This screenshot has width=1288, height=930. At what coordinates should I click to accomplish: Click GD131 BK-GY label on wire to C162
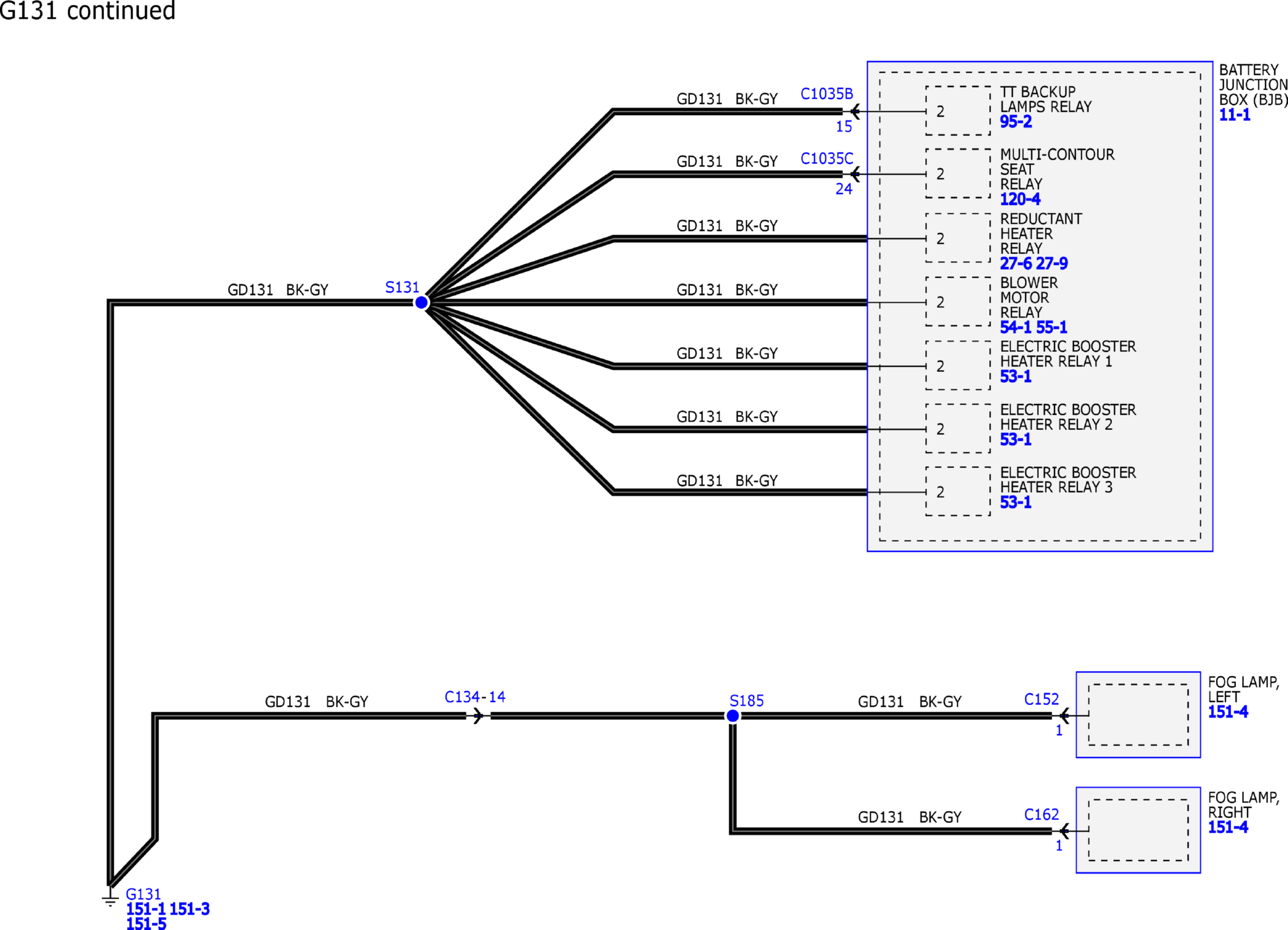pos(909,818)
